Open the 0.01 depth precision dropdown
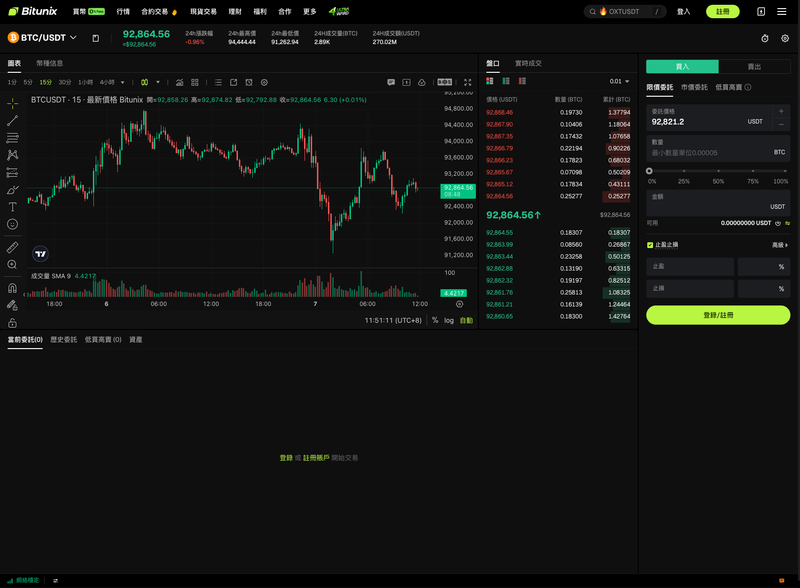Viewport: 800px width, 588px height. point(619,81)
